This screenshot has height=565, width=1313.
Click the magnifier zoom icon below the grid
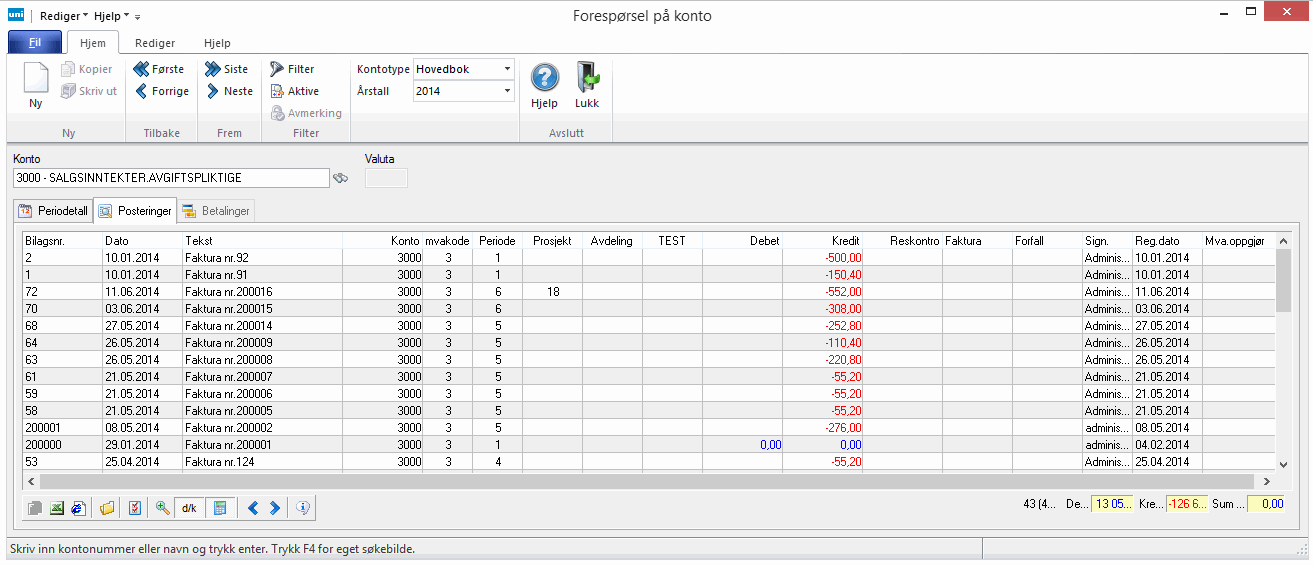pyautogui.click(x=163, y=508)
